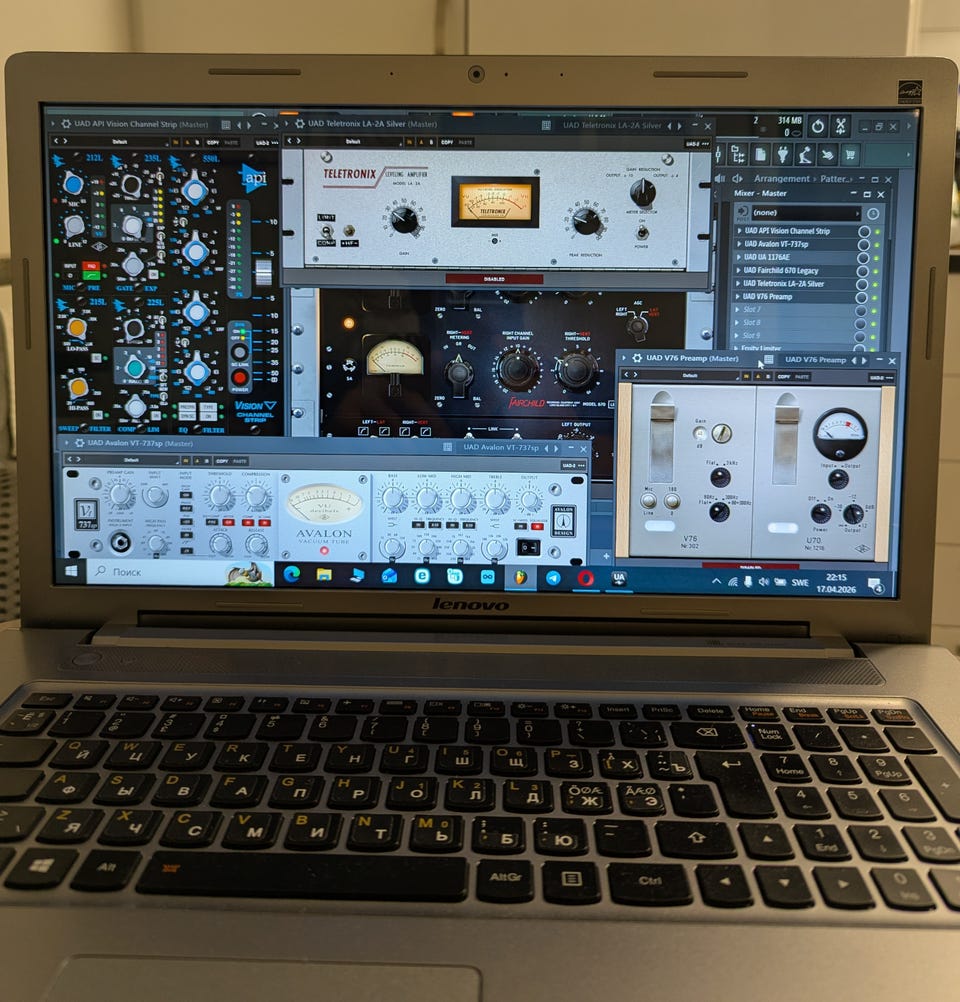The width and height of the screenshot is (960, 1002).
Task: Click the grid icon in API Vision title bar
Action: pyautogui.click(x=226, y=125)
